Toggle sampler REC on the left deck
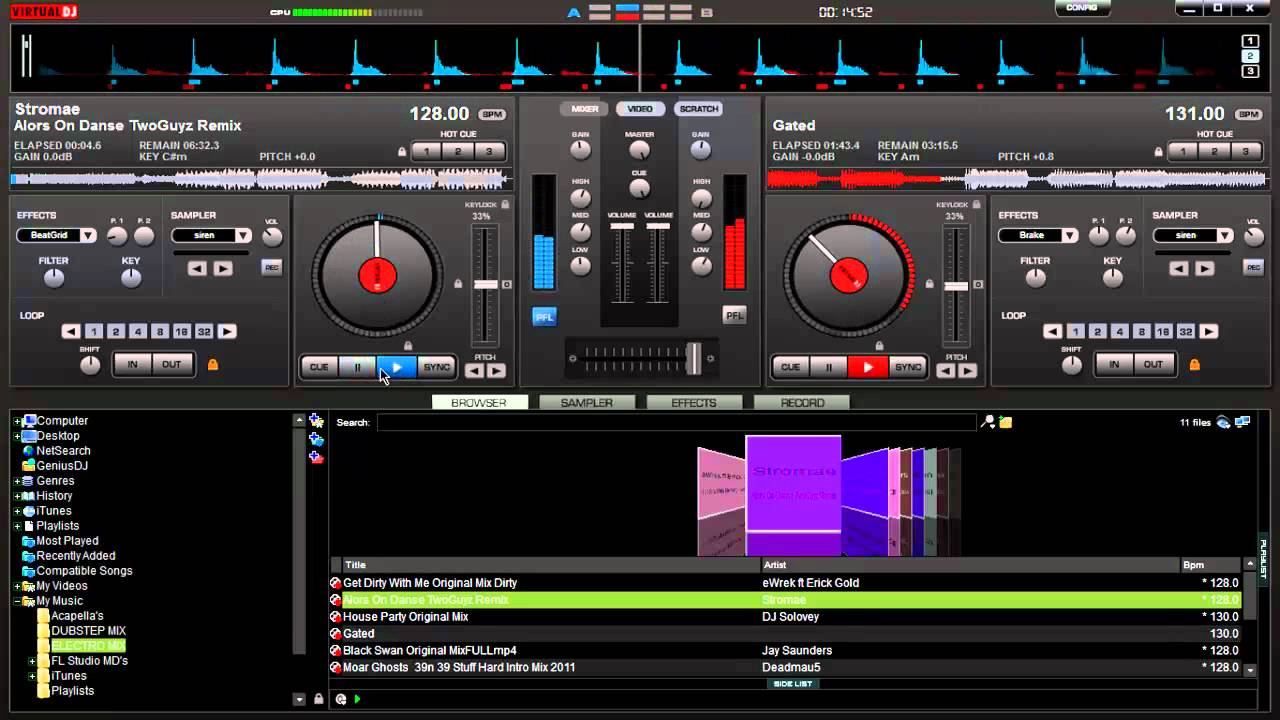This screenshot has height=720, width=1280. (x=271, y=267)
